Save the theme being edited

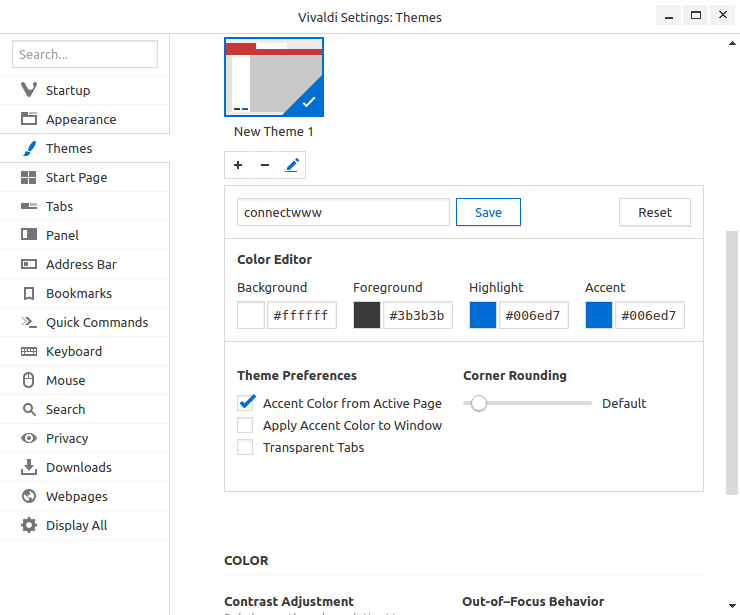pos(488,212)
